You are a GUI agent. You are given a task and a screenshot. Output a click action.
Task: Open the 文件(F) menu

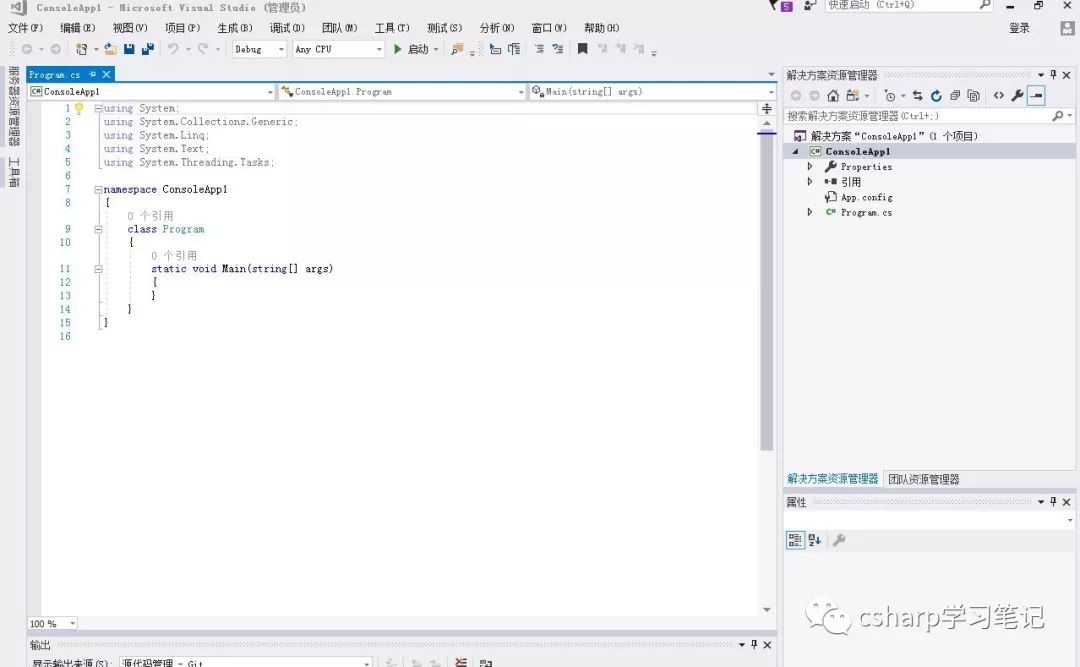pyautogui.click(x=25, y=28)
